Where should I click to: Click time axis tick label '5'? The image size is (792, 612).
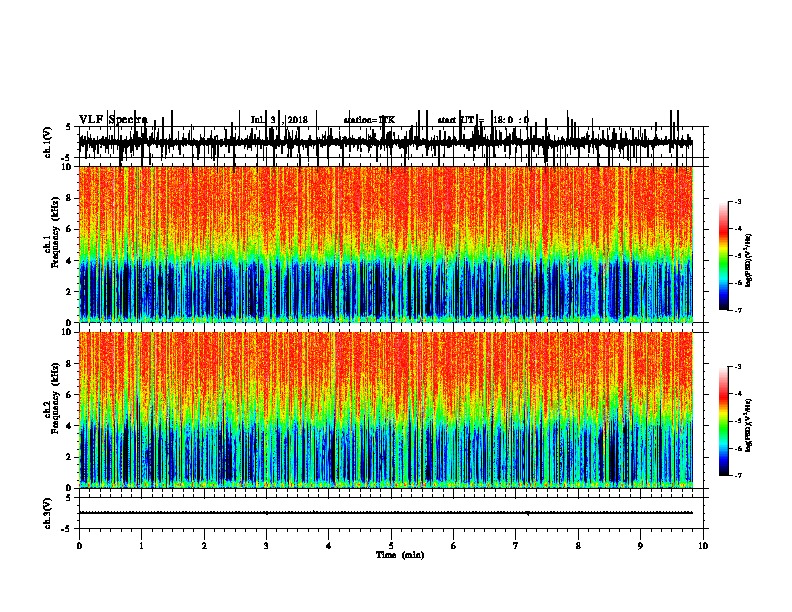pos(391,546)
